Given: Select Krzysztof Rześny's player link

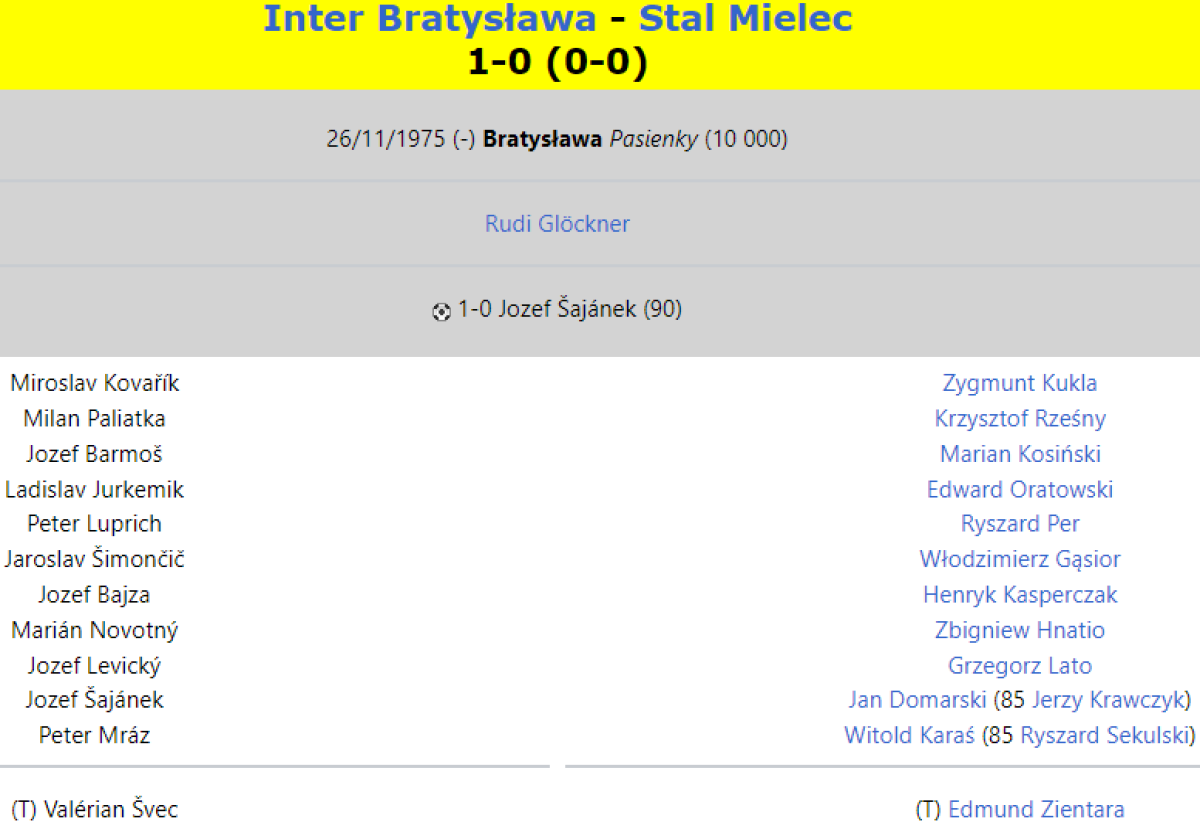Looking at the screenshot, I should 1019,419.
